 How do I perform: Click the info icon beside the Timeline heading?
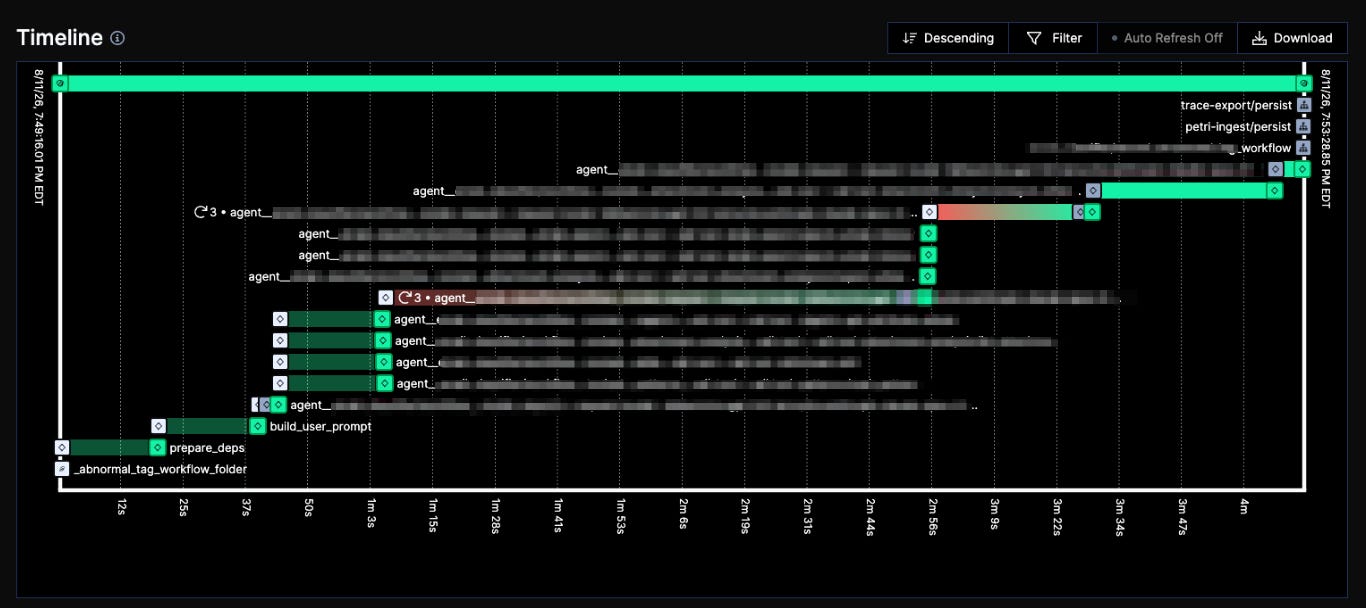(117, 38)
